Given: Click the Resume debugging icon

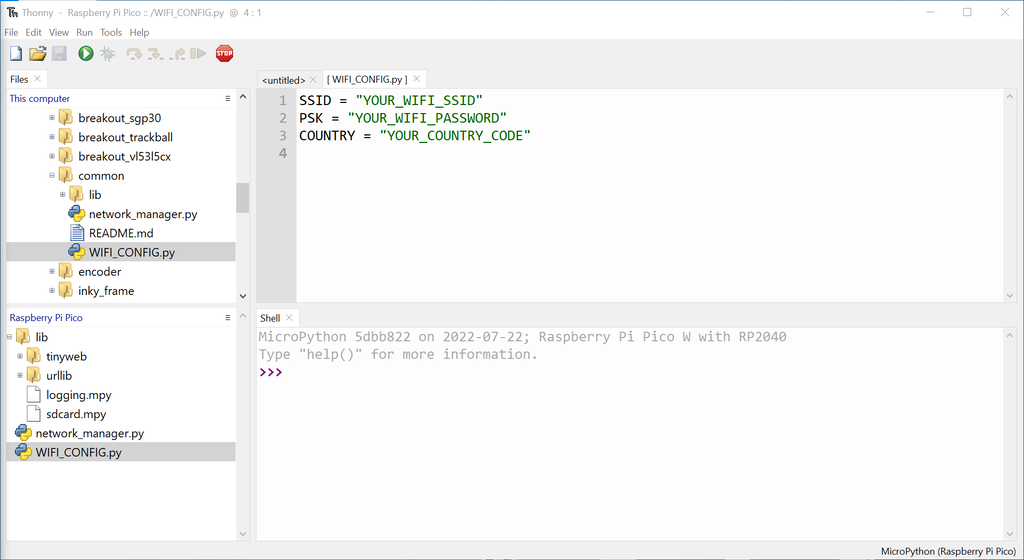Looking at the screenshot, I should pos(198,54).
